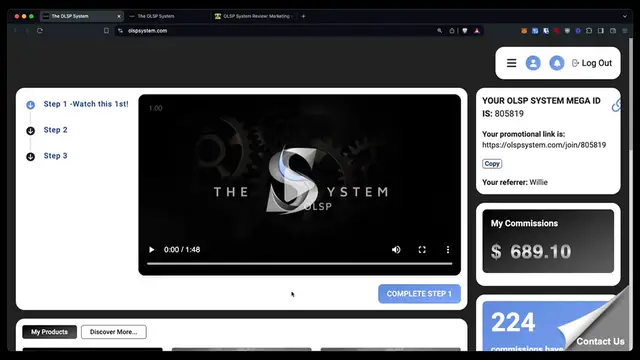The height and width of the screenshot is (360, 640).
Task: Click the chain link icon beside MEGA ID
Action: click(616, 105)
